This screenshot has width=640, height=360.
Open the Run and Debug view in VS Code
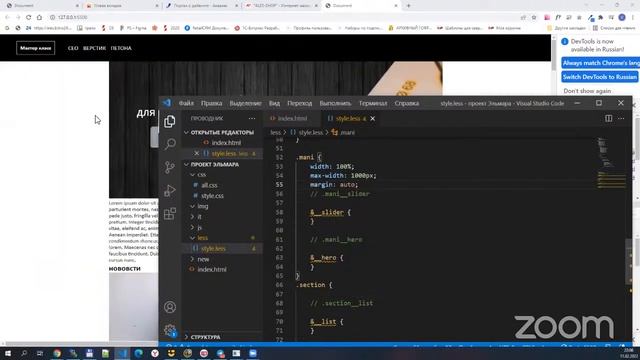click(x=170, y=191)
